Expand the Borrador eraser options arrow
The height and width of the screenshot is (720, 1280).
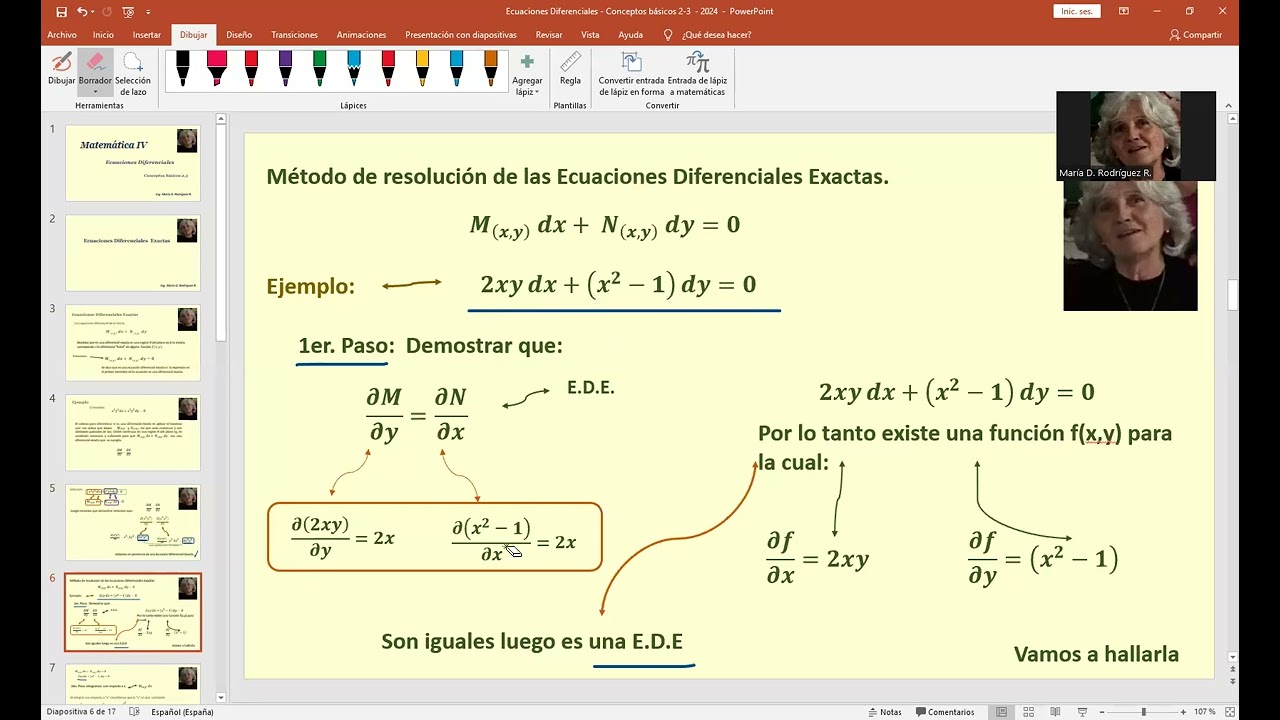(x=95, y=91)
